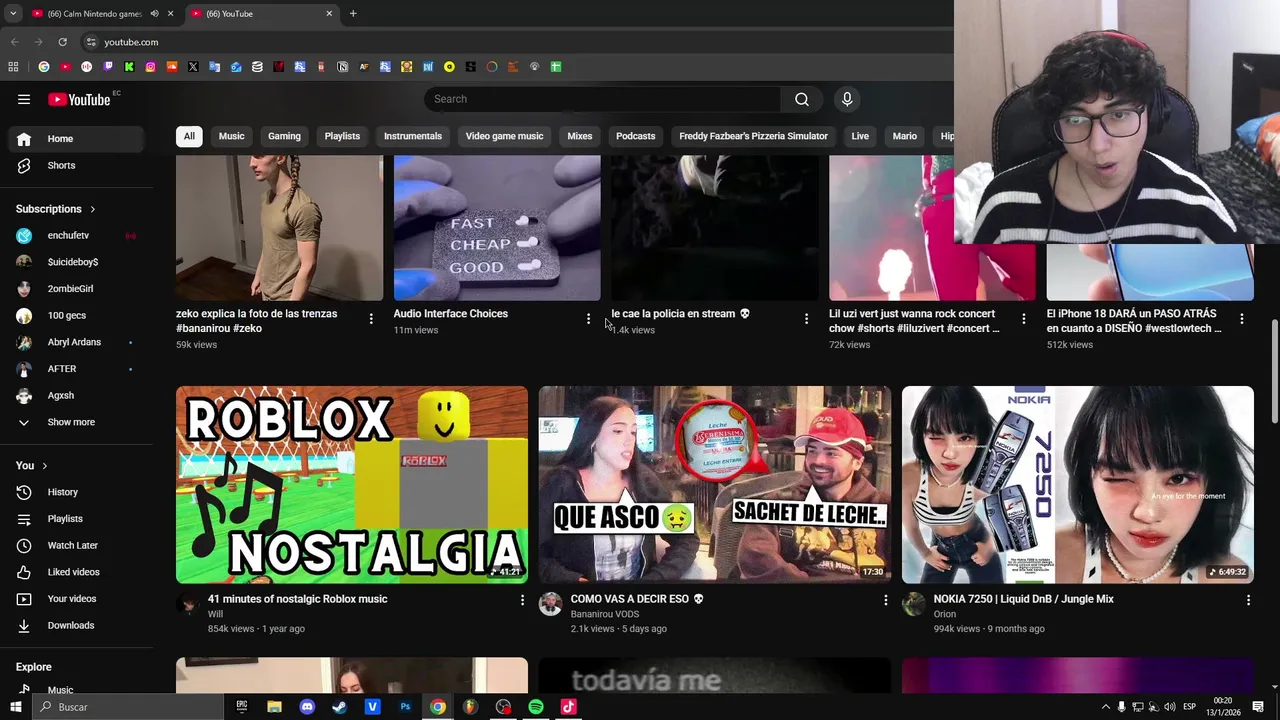1280x720 pixels.
Task: Select the Video game music chip
Action: click(504, 136)
